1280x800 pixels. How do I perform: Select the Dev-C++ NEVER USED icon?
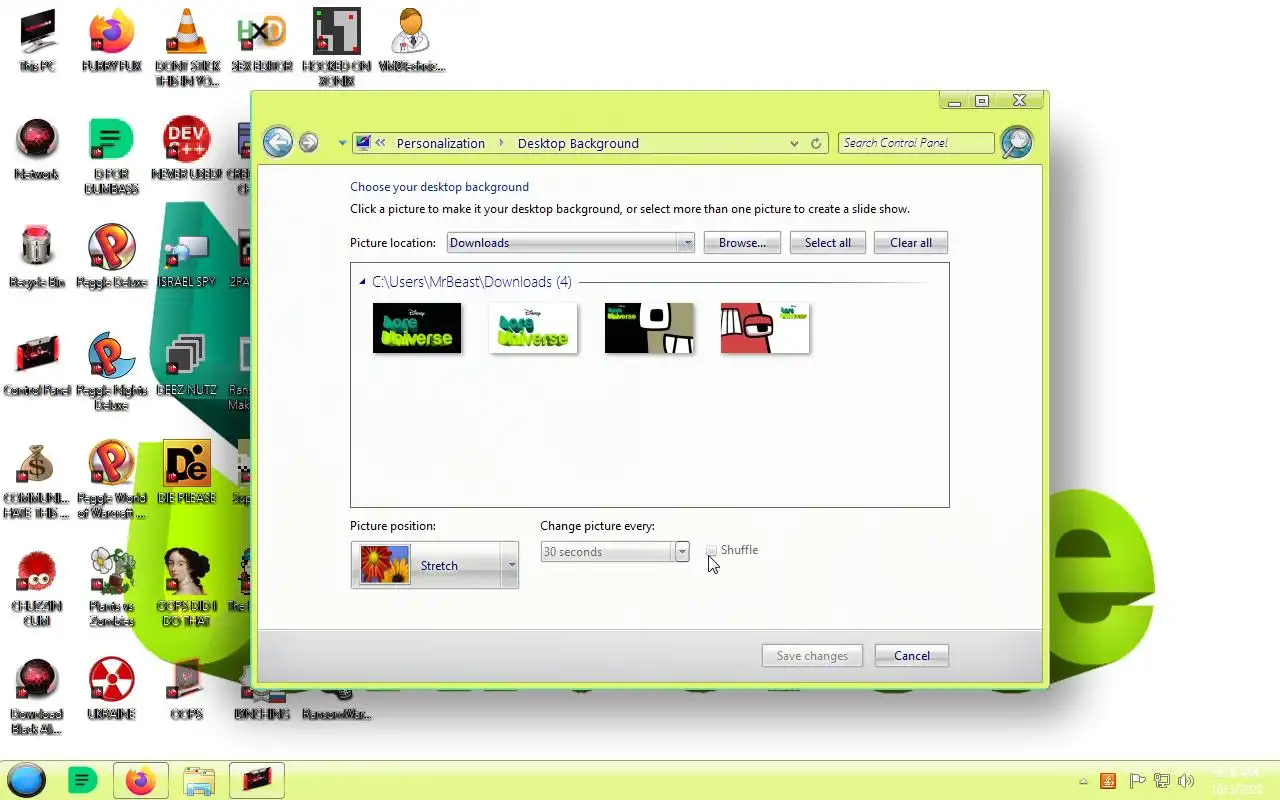pos(186,149)
